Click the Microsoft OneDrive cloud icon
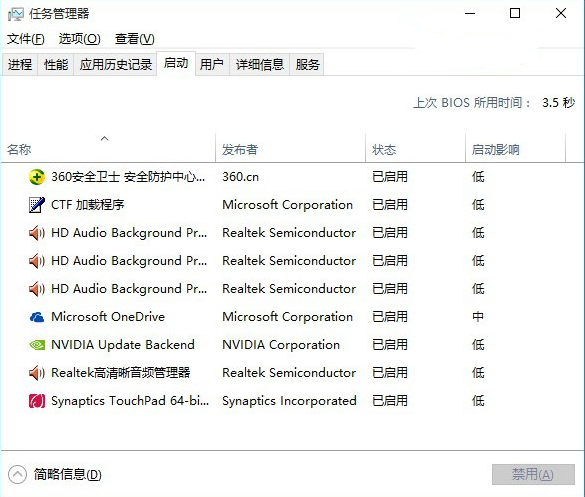Image resolution: width=585 pixels, height=497 pixels. pos(37,317)
